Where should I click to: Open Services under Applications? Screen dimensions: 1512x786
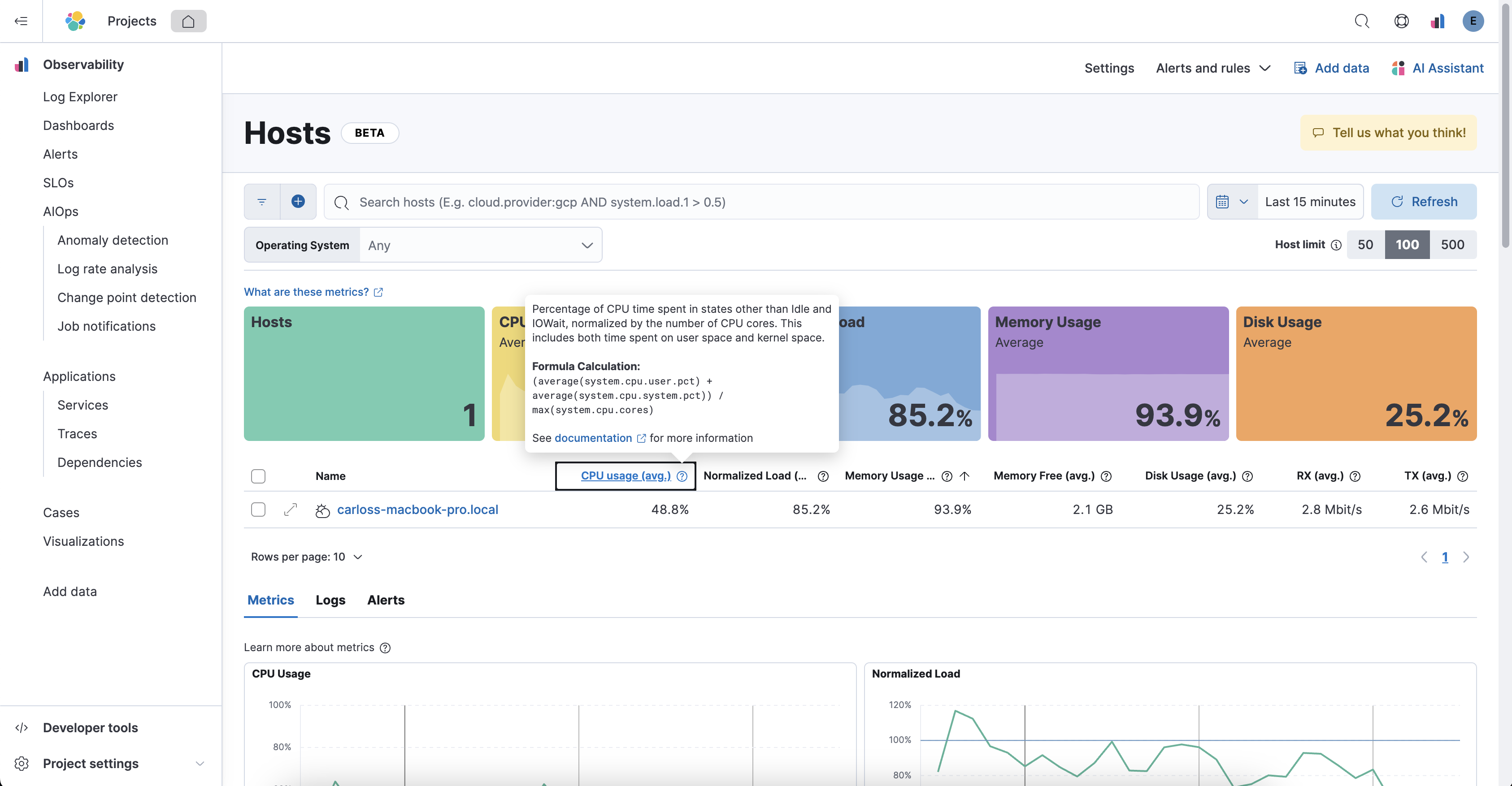point(83,405)
